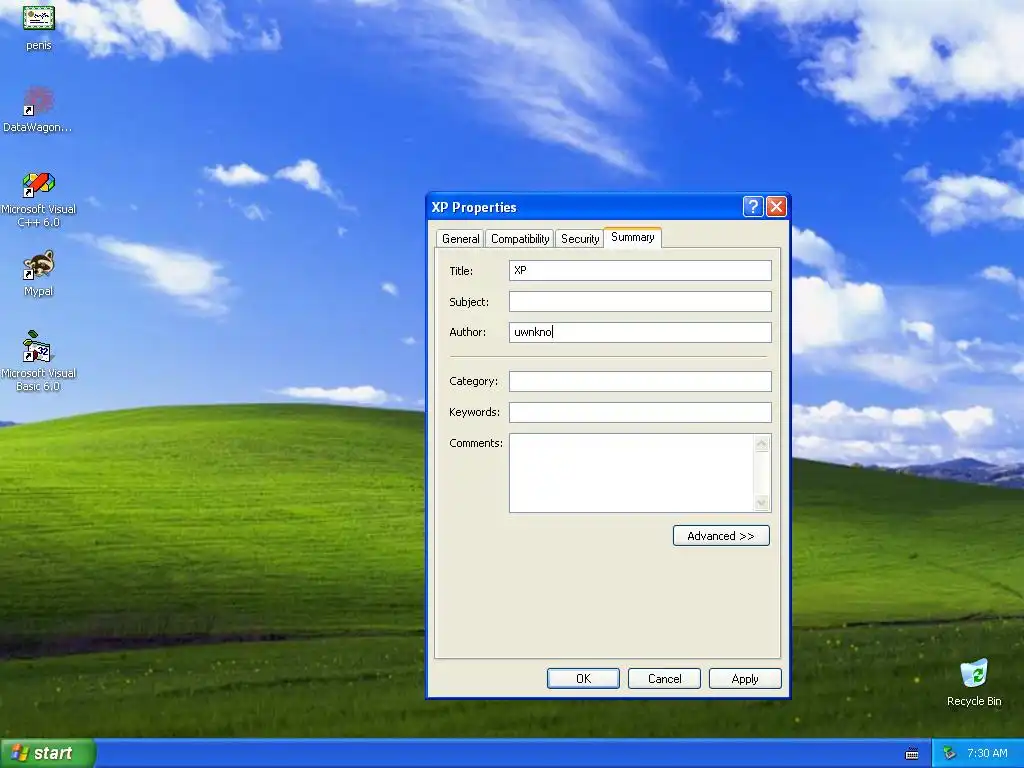Click into the Author field

point(640,332)
